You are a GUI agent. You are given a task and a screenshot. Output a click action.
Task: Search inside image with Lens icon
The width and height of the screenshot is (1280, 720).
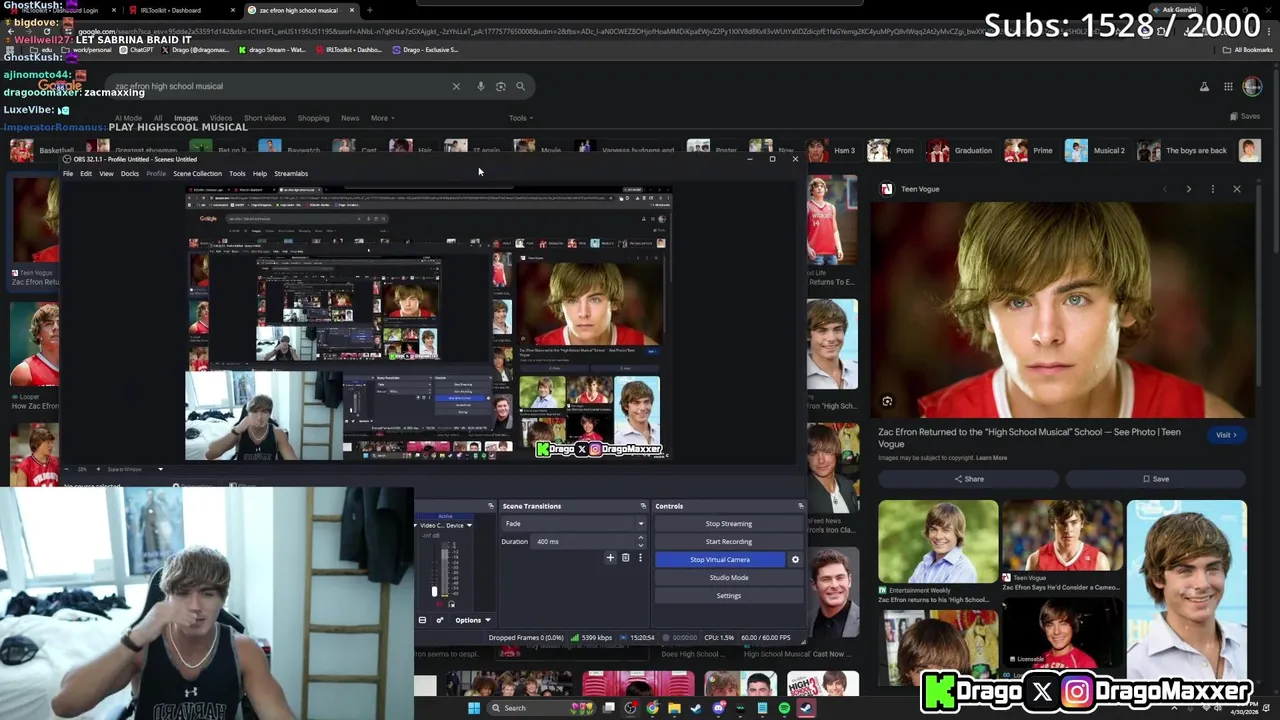[x=887, y=402]
